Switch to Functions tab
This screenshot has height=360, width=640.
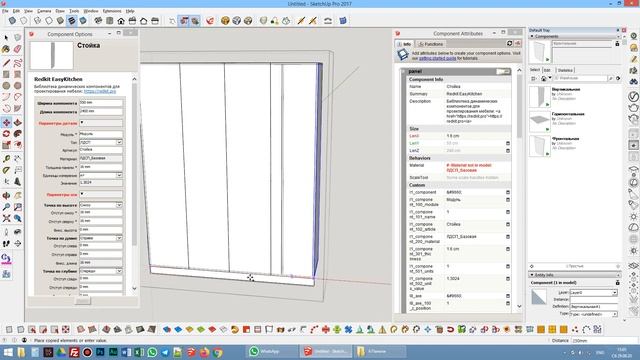(431, 44)
